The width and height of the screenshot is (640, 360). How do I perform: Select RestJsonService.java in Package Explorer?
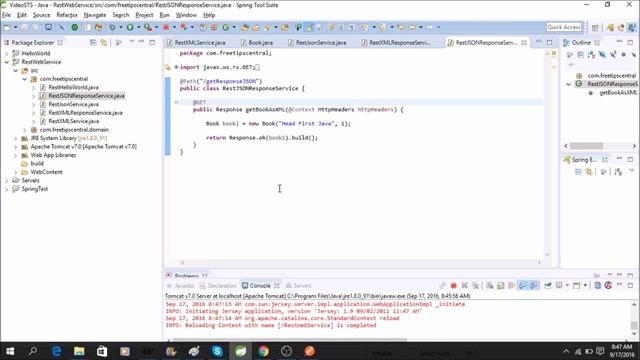(x=73, y=104)
